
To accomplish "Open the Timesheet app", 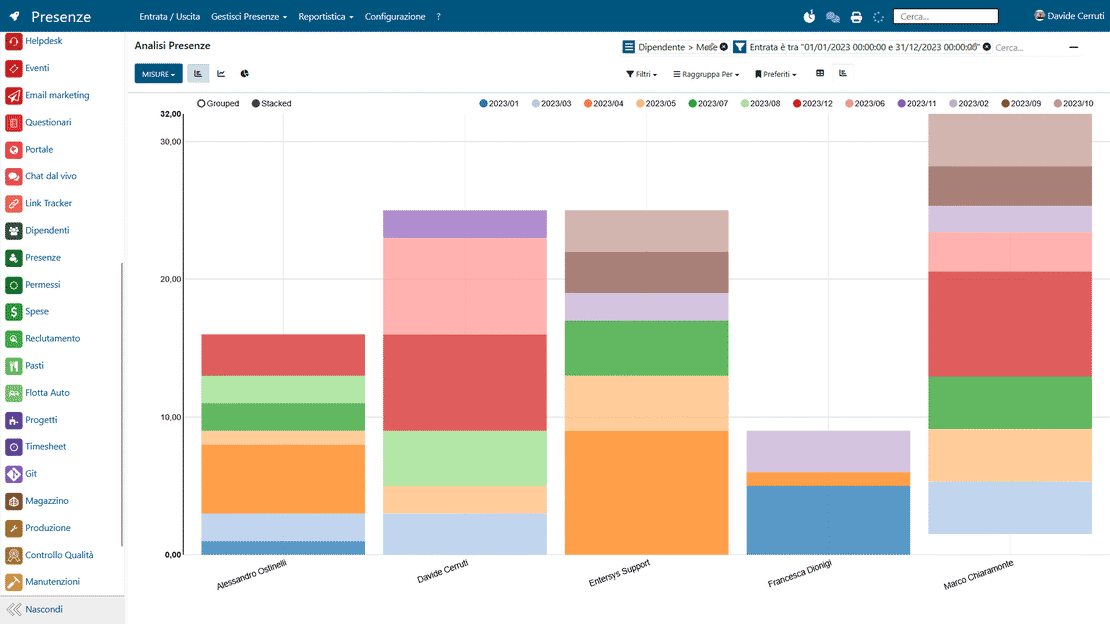I will click(x=36, y=447).
